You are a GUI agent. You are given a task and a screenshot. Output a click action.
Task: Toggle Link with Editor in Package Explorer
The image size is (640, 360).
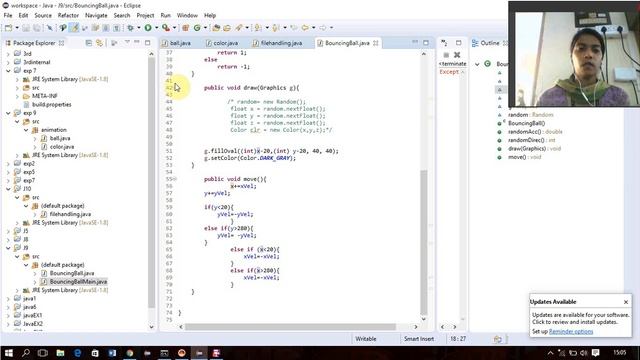pos(99,43)
